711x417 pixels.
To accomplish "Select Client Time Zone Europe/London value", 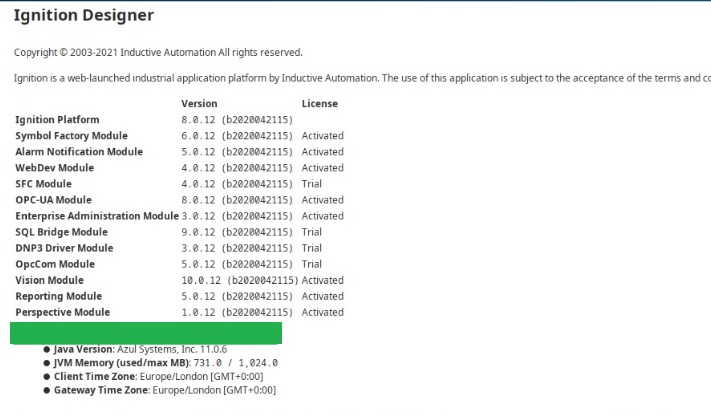I will click(201, 377).
